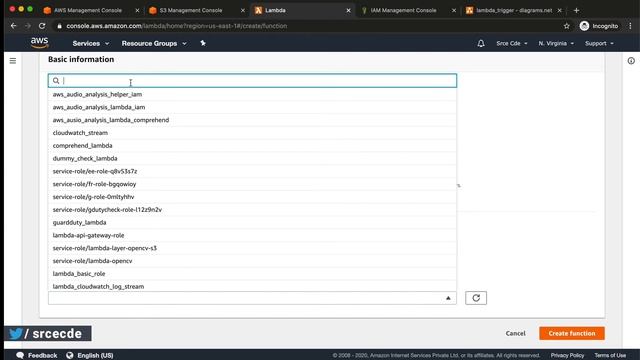This screenshot has height=360, width=640.
Task: Open the notifications bell icon
Action: [x=481, y=43]
